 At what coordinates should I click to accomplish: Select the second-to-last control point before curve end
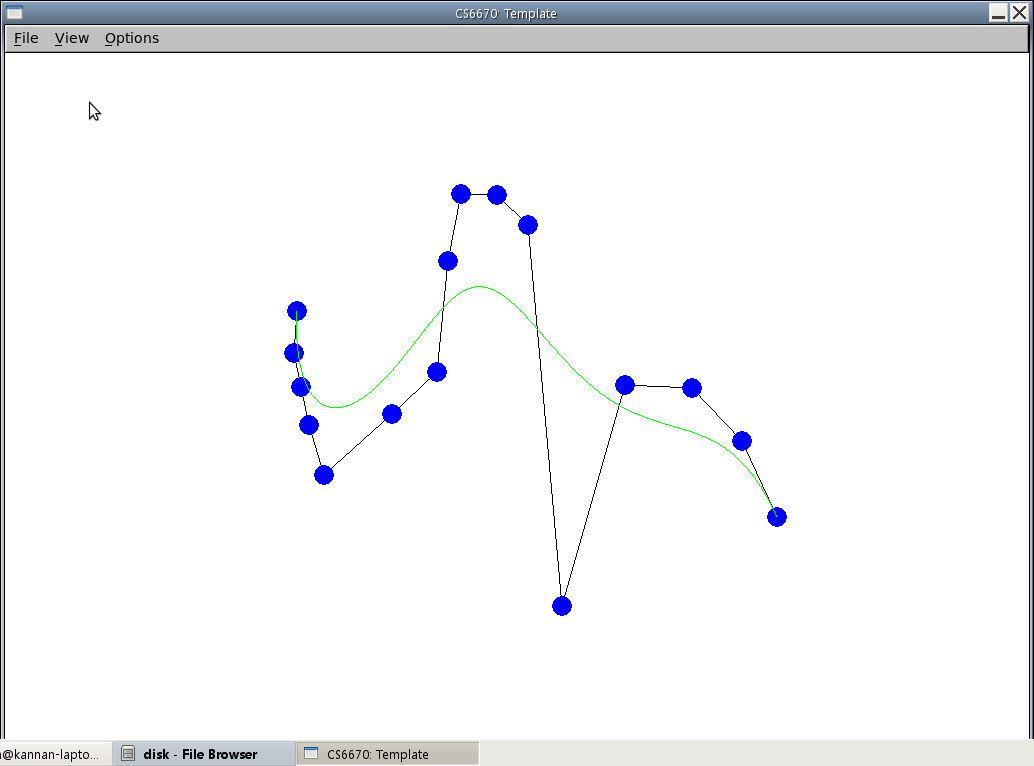tap(742, 441)
